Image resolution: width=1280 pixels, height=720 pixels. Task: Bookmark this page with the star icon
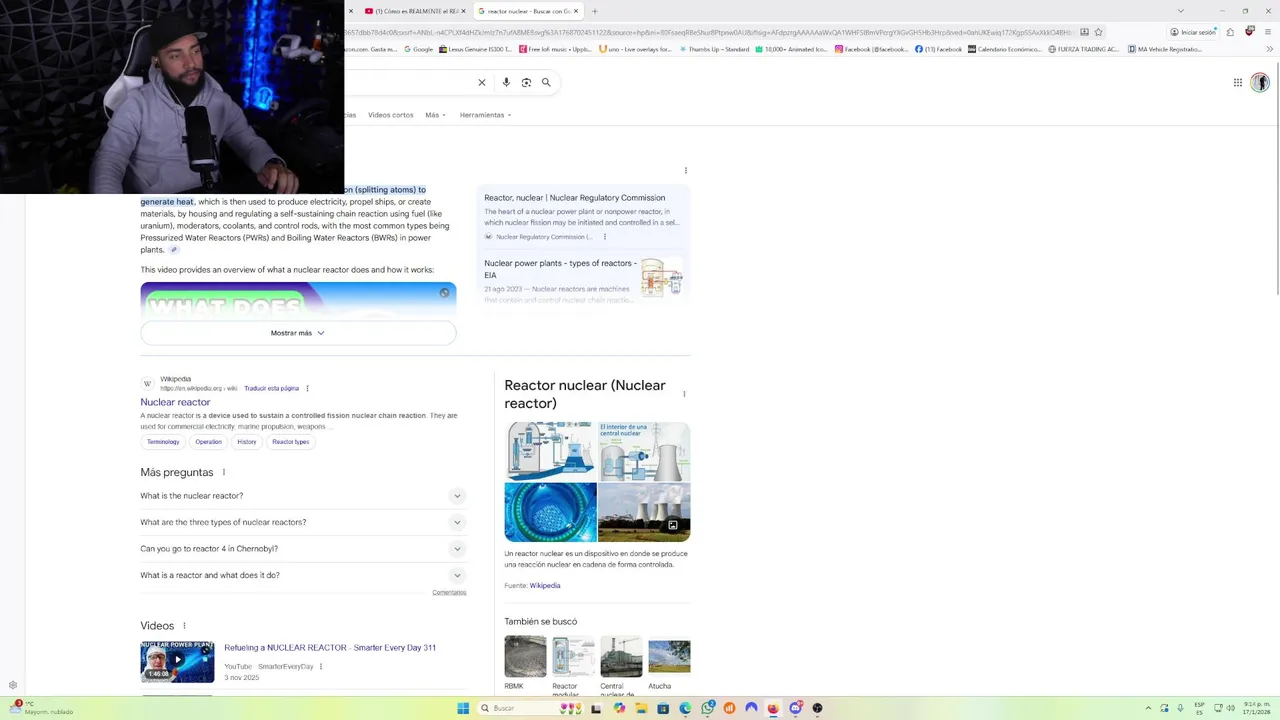(1096, 32)
